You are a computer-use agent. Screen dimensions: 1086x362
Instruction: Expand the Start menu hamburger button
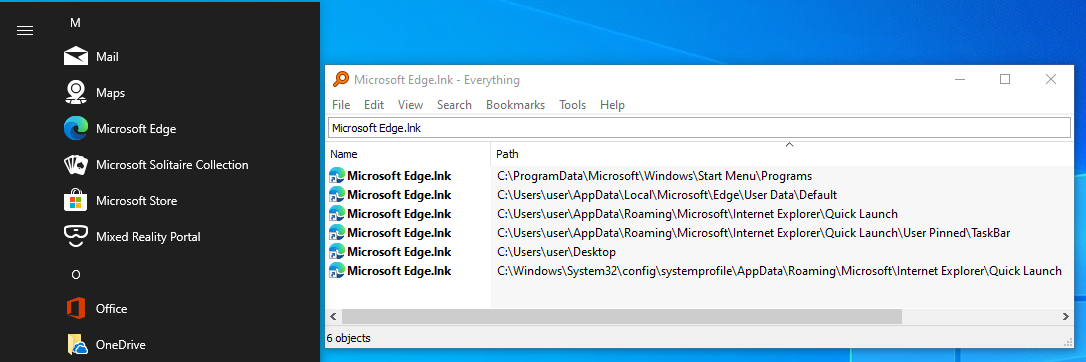tap(25, 30)
